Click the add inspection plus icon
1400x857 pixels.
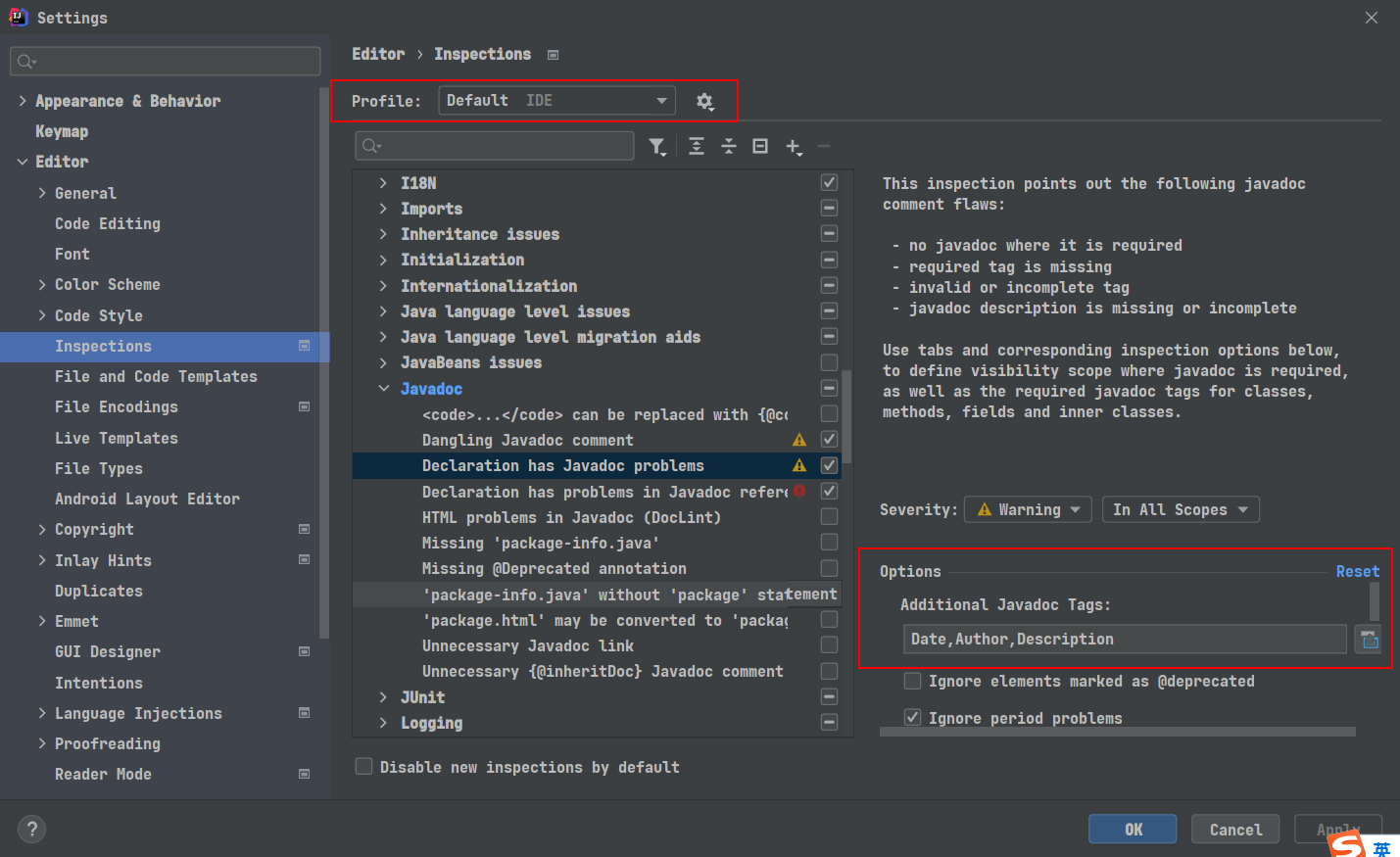pos(794,147)
